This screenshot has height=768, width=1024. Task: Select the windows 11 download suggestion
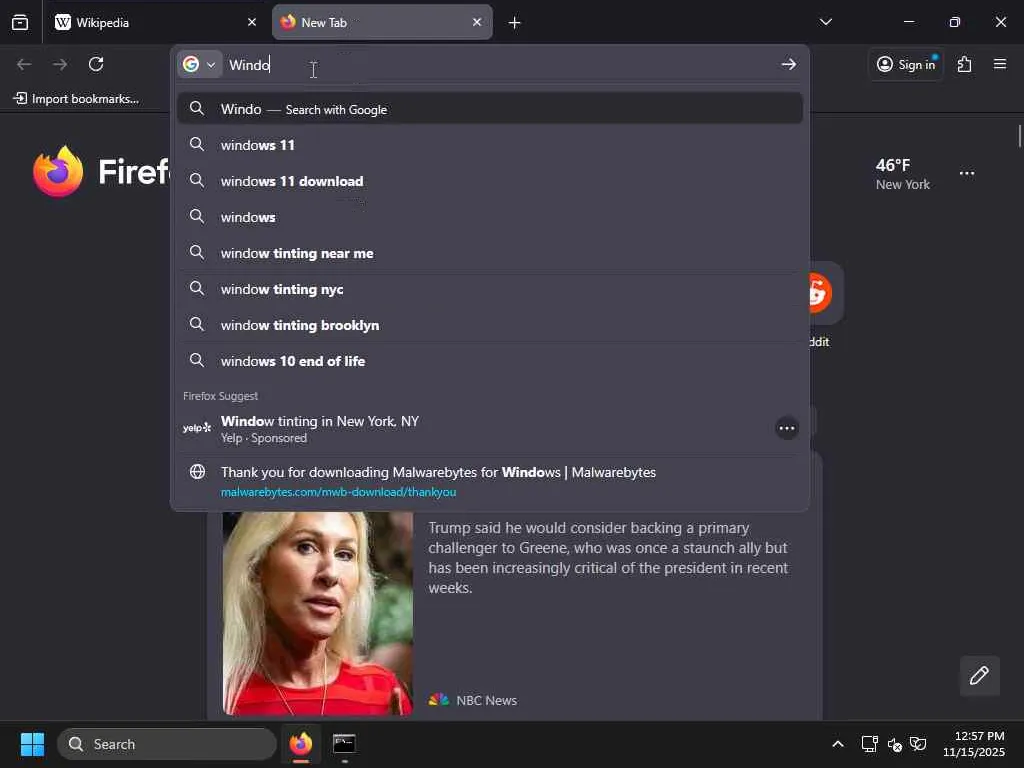point(490,181)
